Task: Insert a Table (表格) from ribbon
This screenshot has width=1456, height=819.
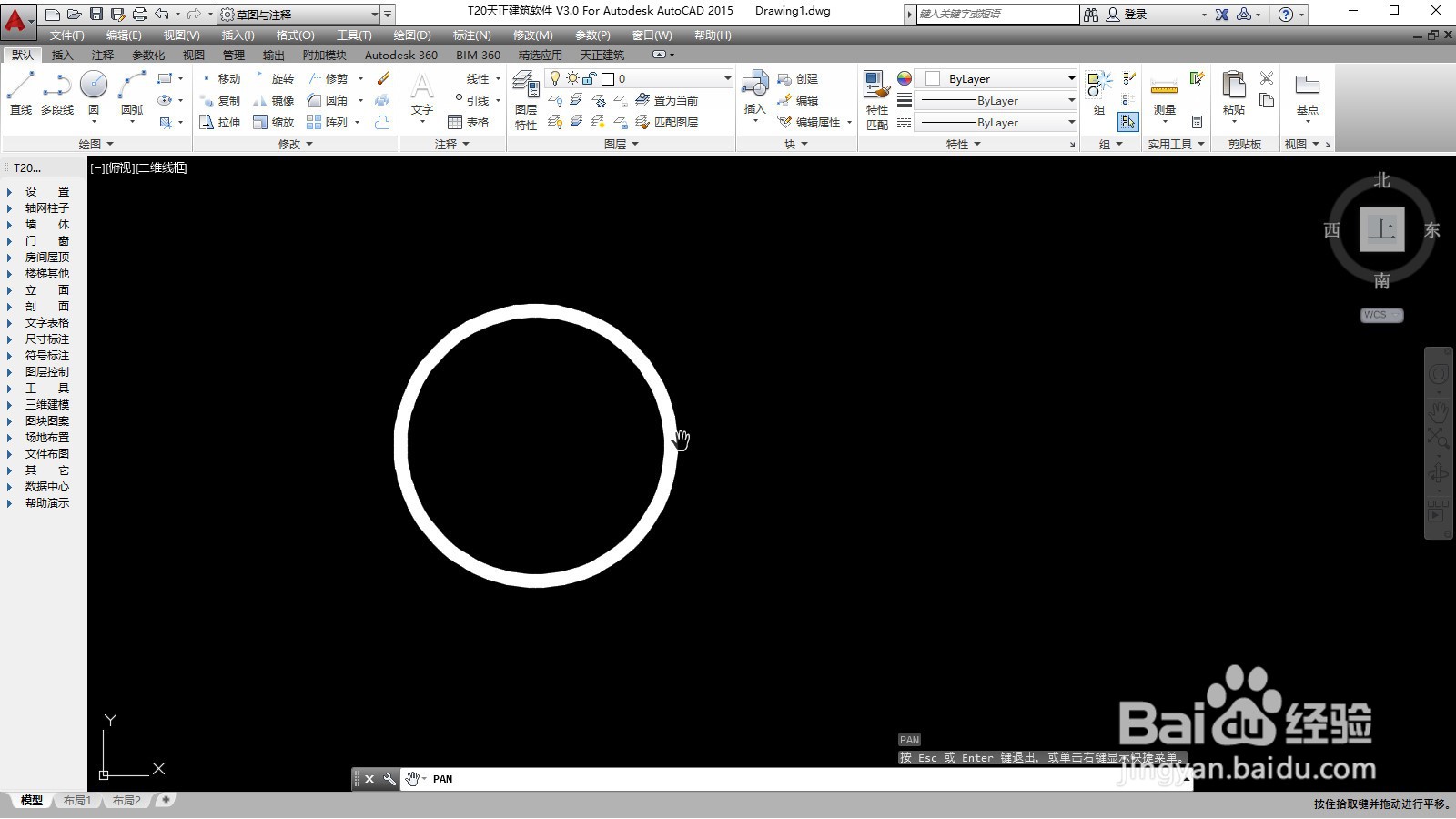Action: 469,123
